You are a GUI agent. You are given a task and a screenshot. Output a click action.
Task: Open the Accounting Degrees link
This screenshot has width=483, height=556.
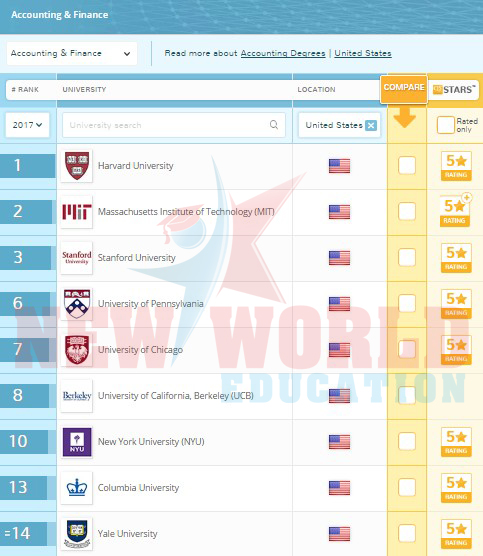click(x=283, y=53)
